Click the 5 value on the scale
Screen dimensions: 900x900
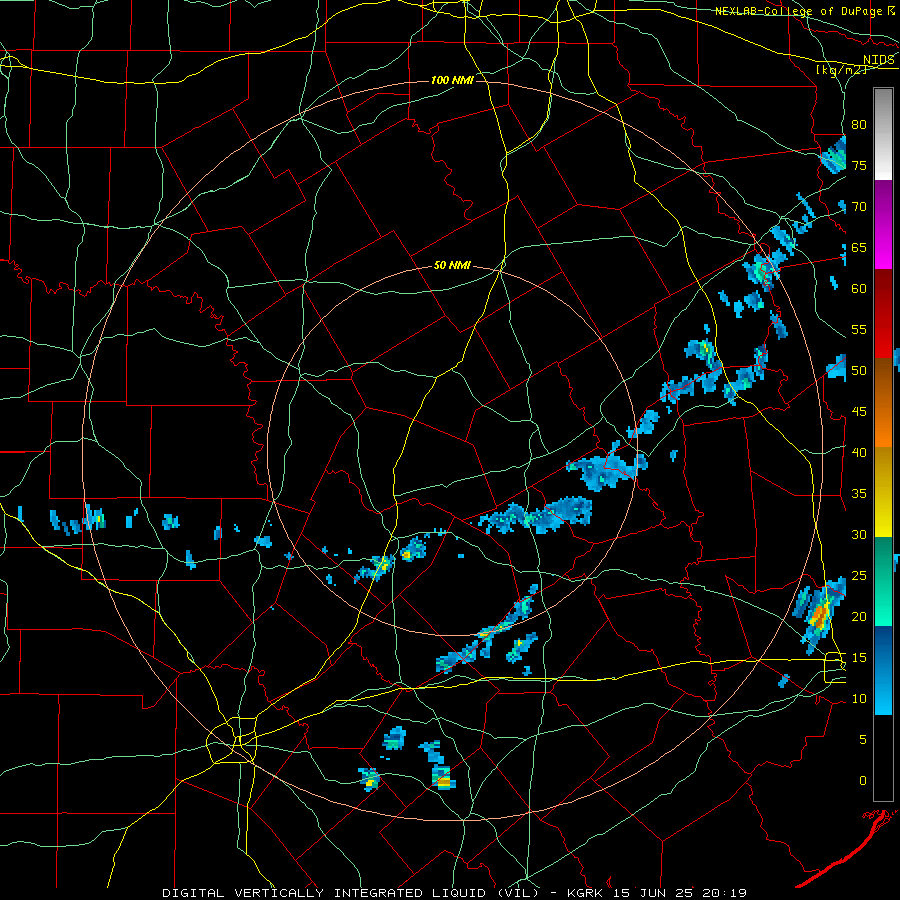click(863, 740)
